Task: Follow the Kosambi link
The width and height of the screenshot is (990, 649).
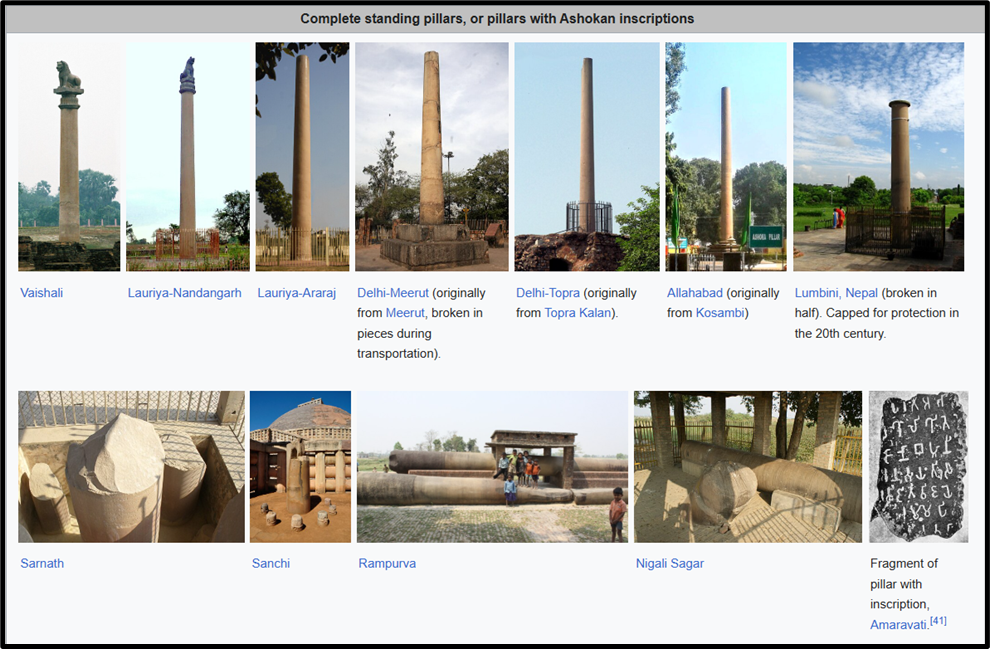Action: click(x=720, y=313)
